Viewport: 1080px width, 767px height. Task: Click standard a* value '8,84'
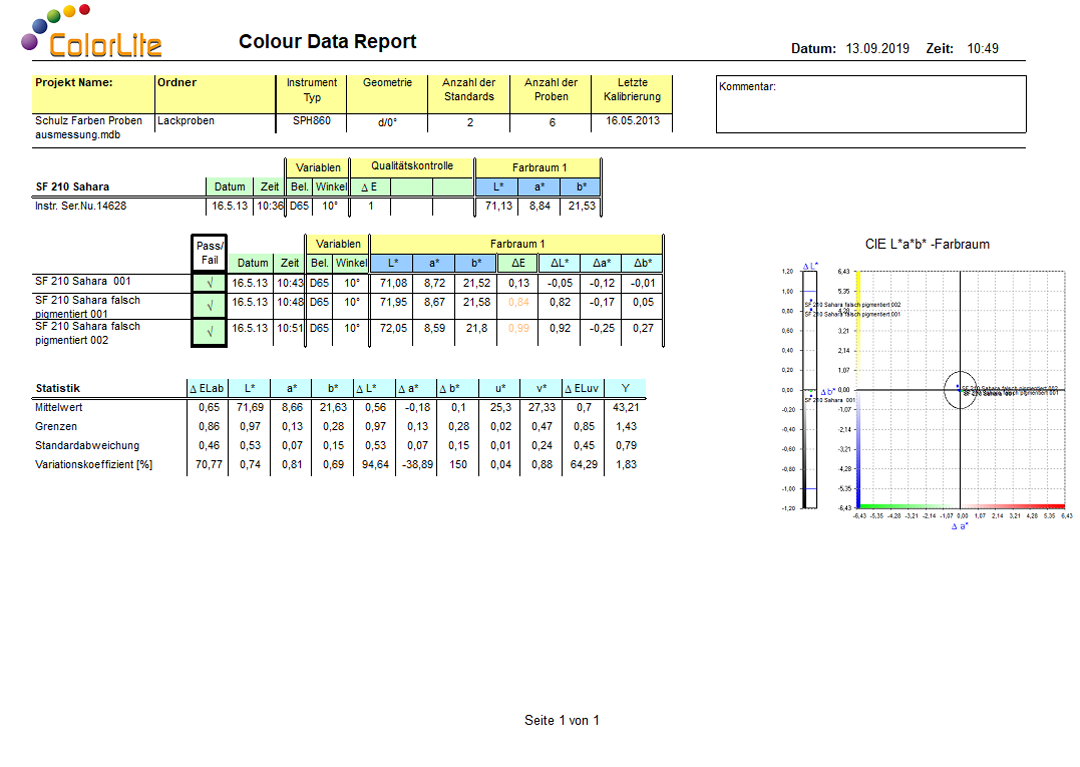coord(540,206)
